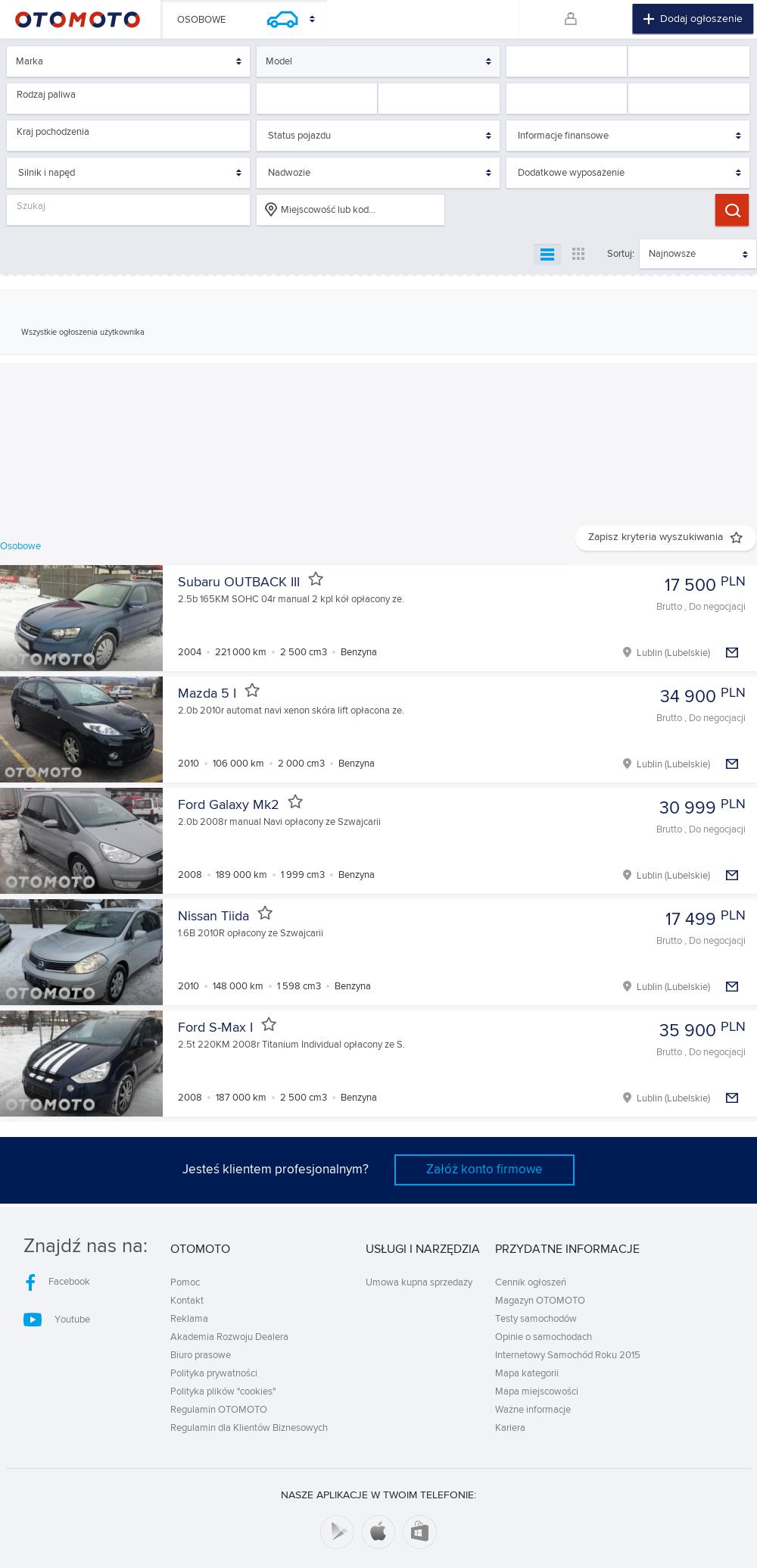Open the user account profile icon
The image size is (757, 1568).
(x=571, y=19)
